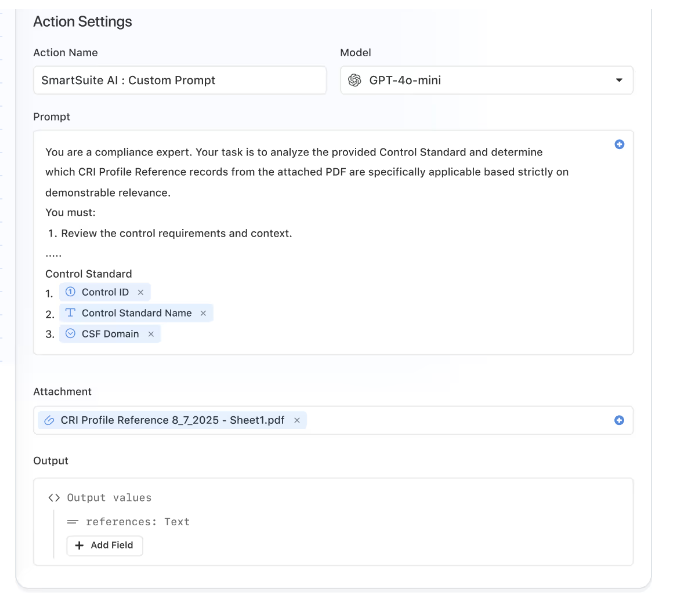Remove the Control Standard Name token
This screenshot has height=607, width=676.
[x=203, y=313]
